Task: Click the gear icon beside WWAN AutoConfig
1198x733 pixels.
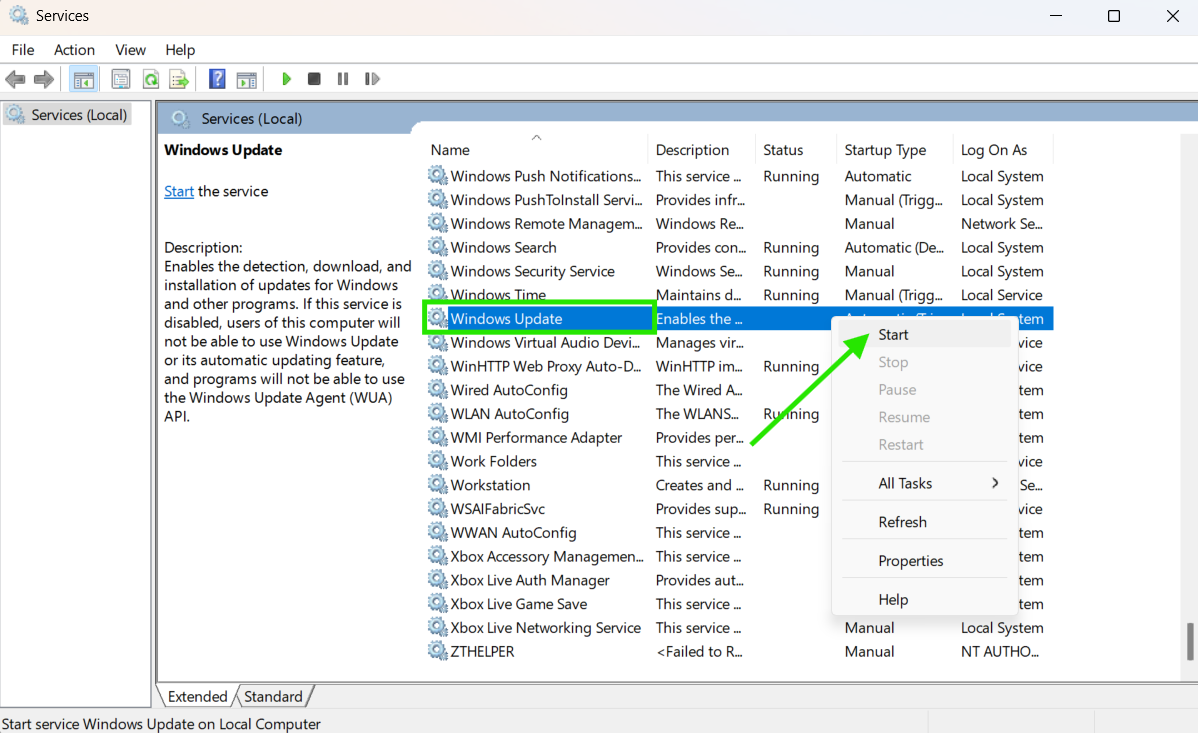Action: point(437,532)
